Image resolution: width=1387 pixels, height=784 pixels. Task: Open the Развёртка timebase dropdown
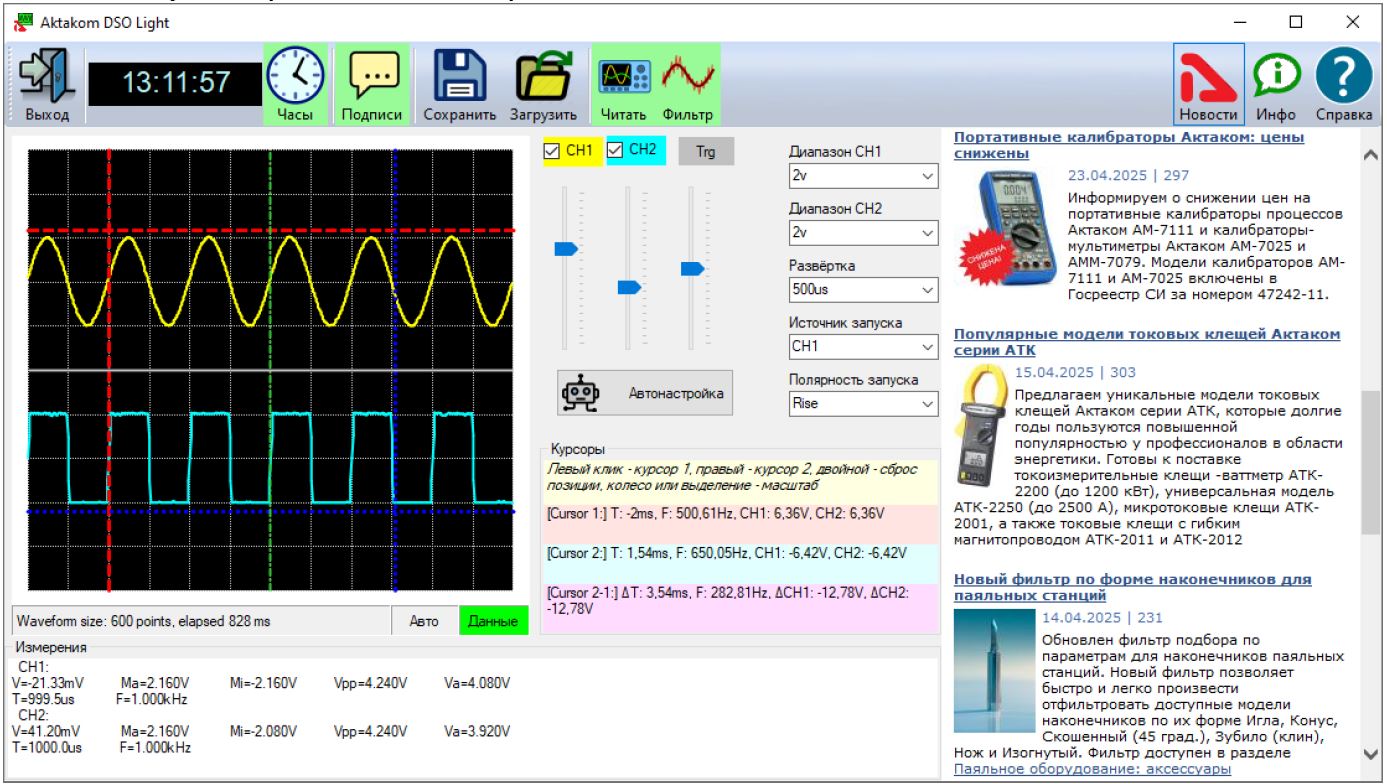point(862,290)
